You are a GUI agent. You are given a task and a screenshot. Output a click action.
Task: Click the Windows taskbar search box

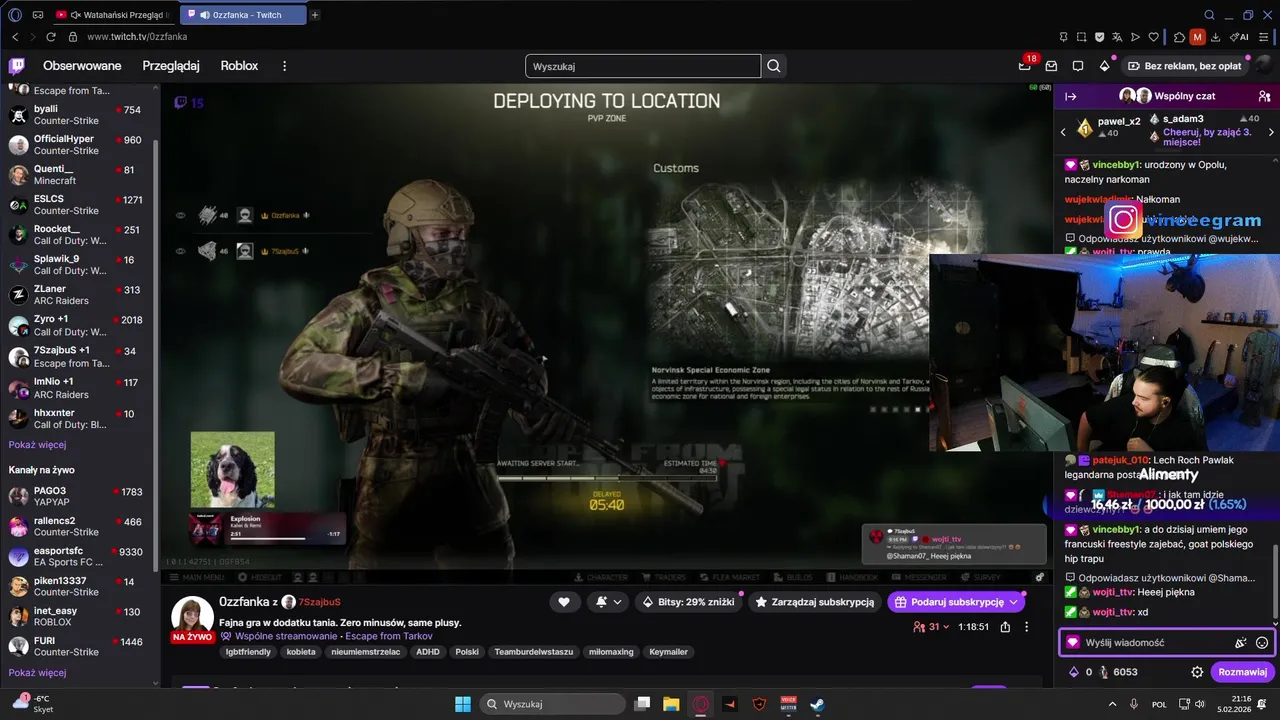[553, 704]
